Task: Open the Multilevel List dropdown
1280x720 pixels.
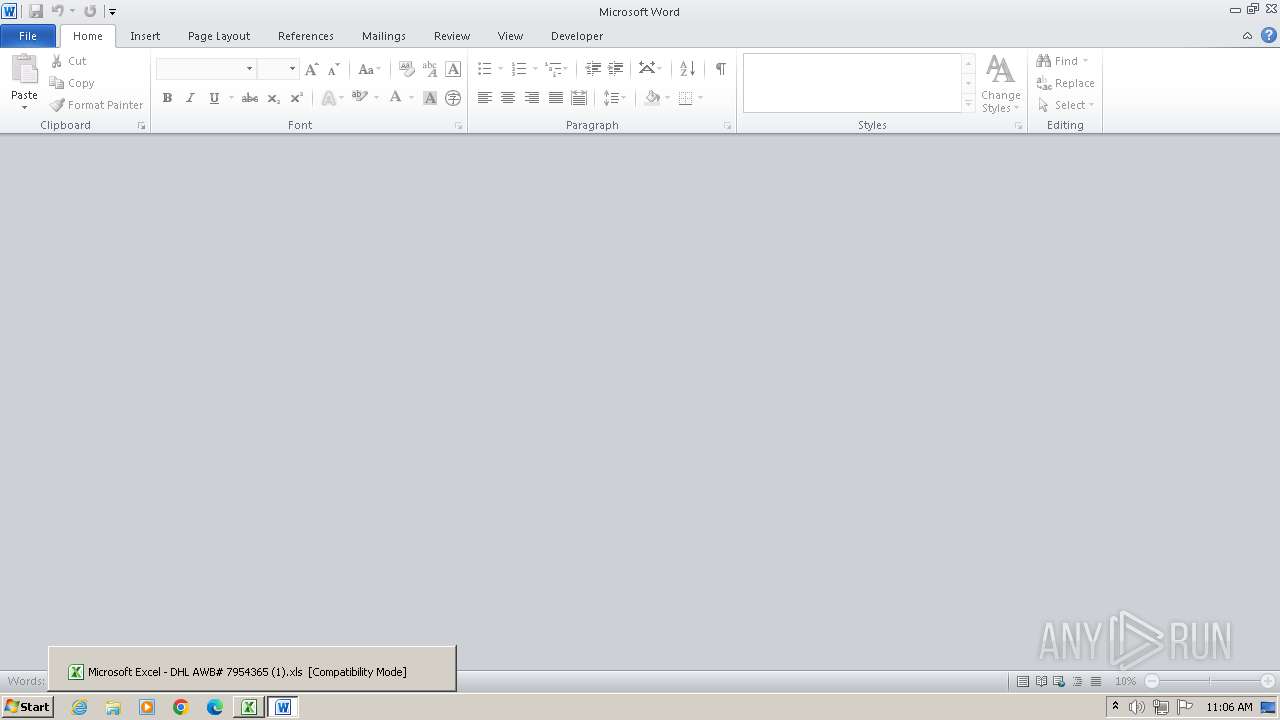Action: 557,69
